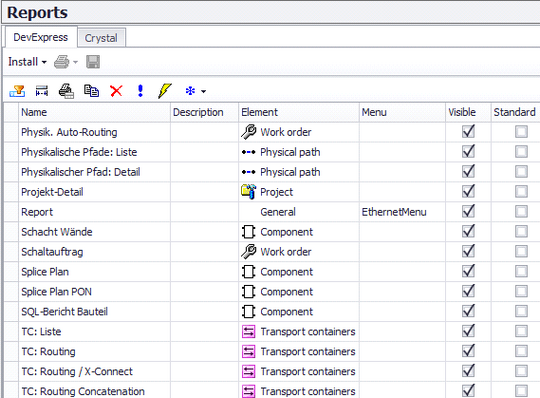Click the save floppy disk icon
Viewport: 540px width, 398px height.
tap(93, 62)
